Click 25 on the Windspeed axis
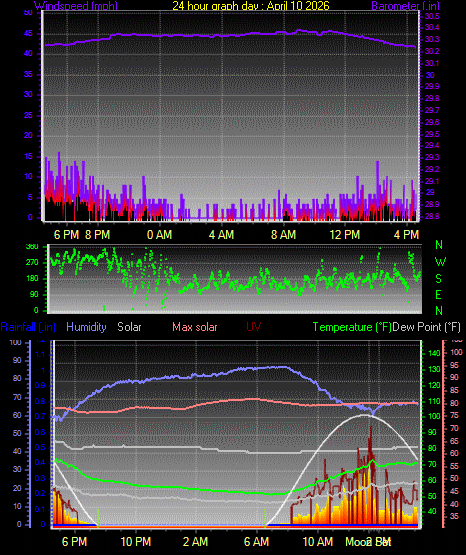The width and height of the screenshot is (466, 555). [x=28, y=115]
